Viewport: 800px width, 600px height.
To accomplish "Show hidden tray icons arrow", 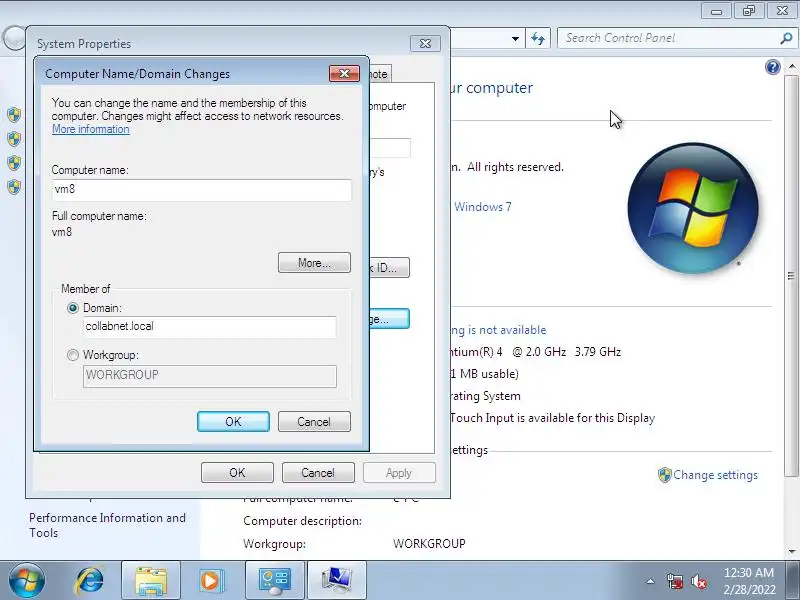I will pyautogui.click(x=651, y=581).
